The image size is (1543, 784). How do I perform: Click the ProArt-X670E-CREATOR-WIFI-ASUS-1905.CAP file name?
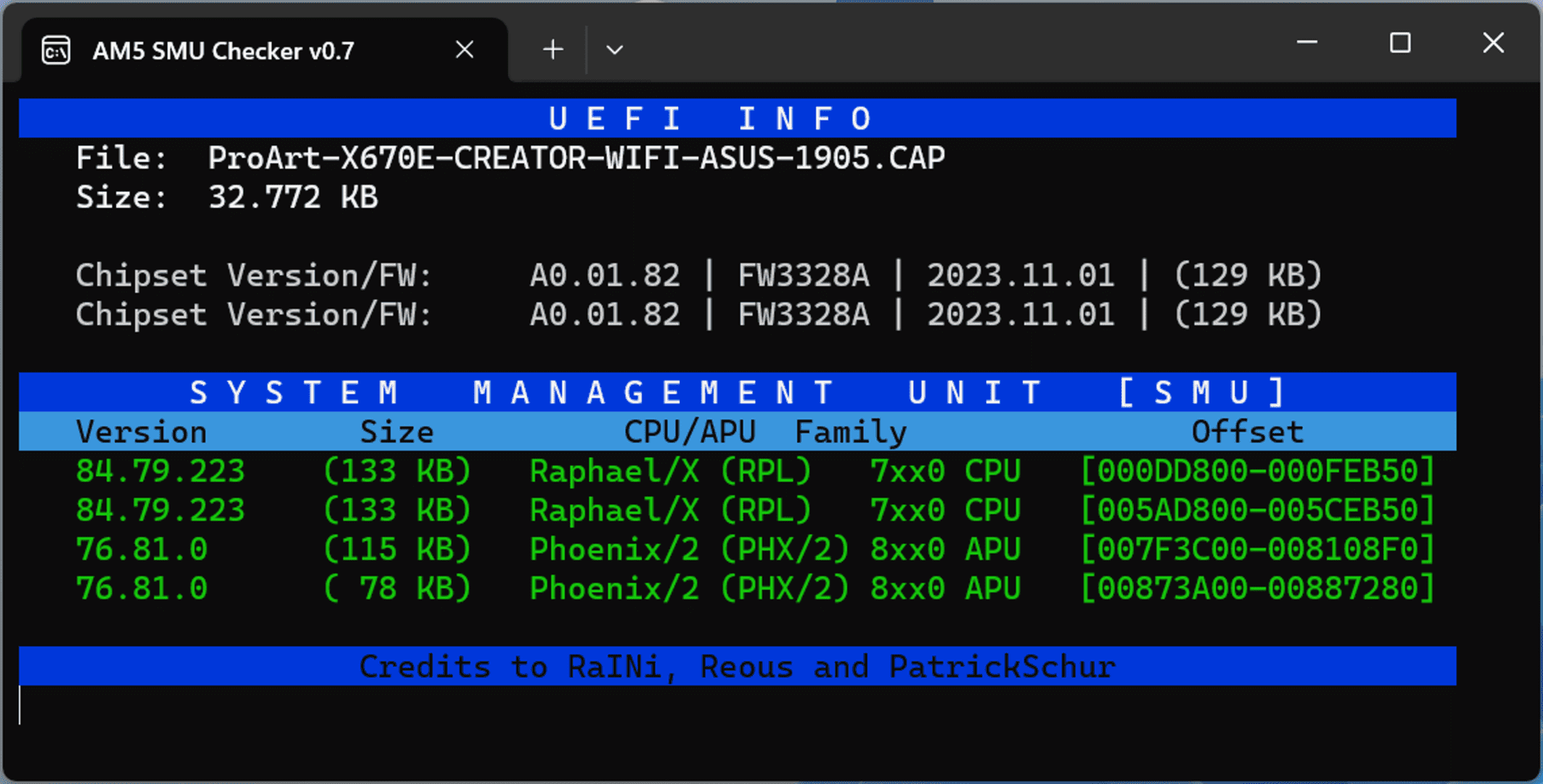[576, 158]
